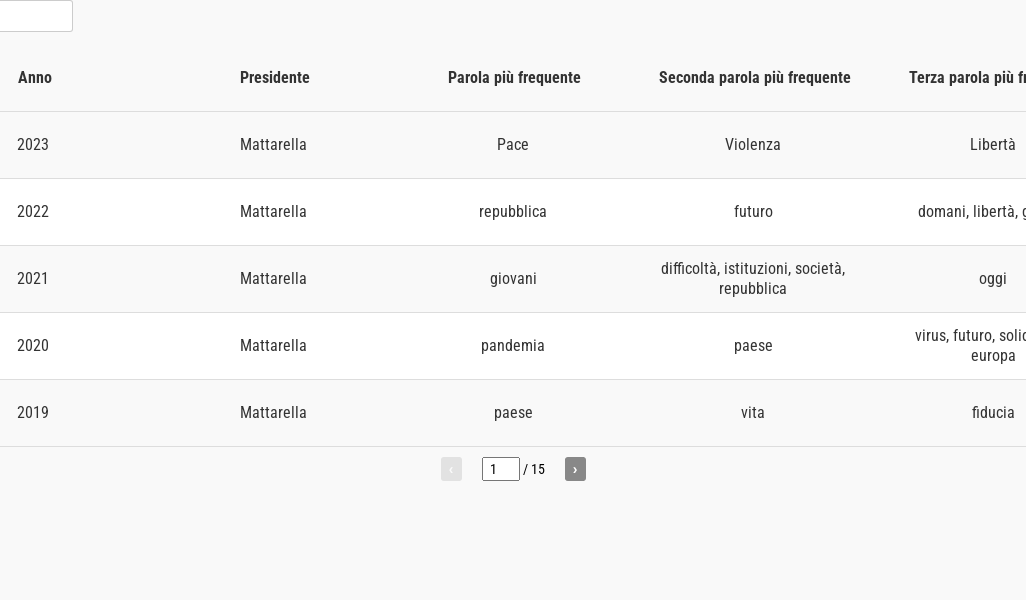Click 'vita' in the 2019 row
Viewport: 1026px width, 600px height.
pyautogui.click(x=753, y=413)
